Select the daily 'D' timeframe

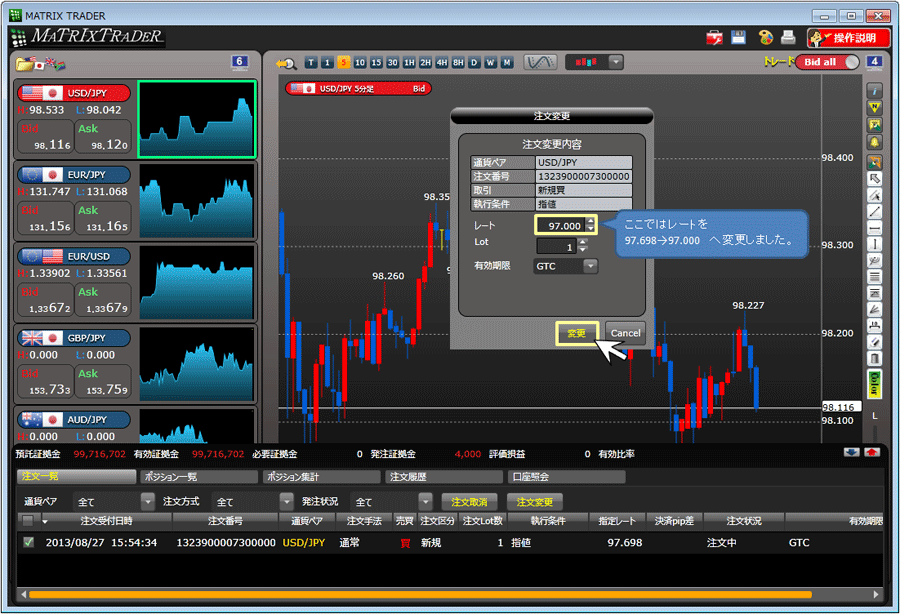(x=475, y=63)
